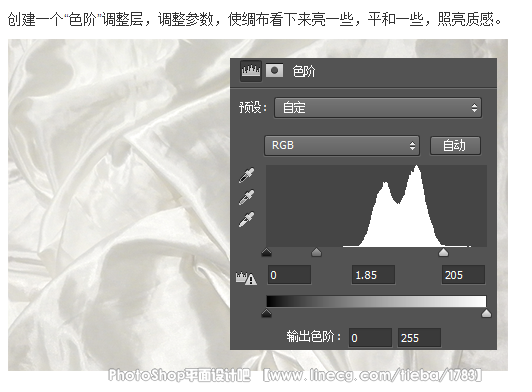532x392 pixels.
Task: Click the highlight input field showing 205
Action: pyautogui.click(x=463, y=275)
